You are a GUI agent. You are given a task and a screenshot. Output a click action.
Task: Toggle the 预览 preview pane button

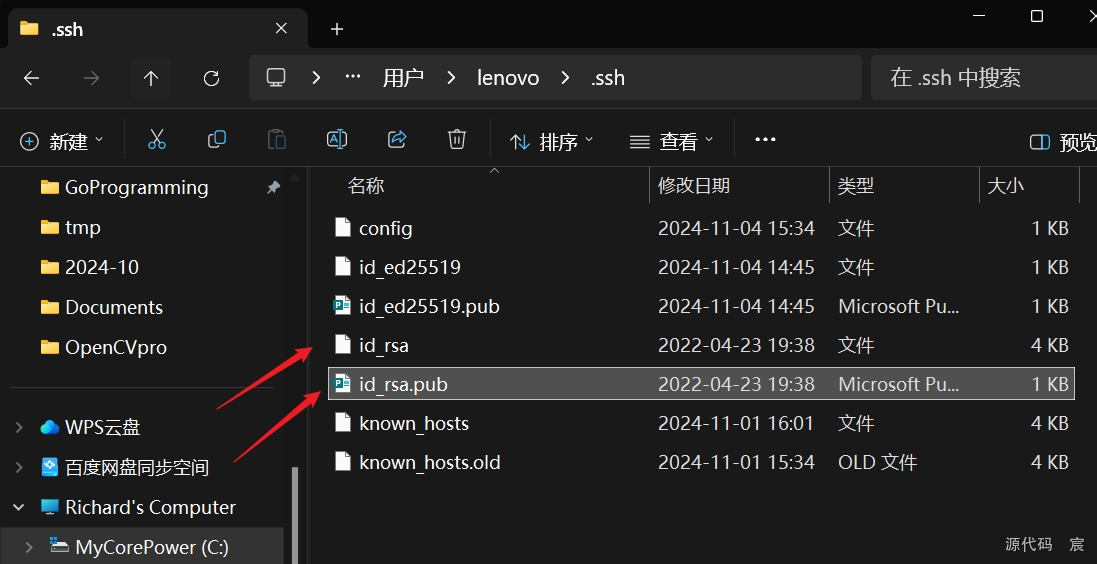pyautogui.click(x=1063, y=142)
